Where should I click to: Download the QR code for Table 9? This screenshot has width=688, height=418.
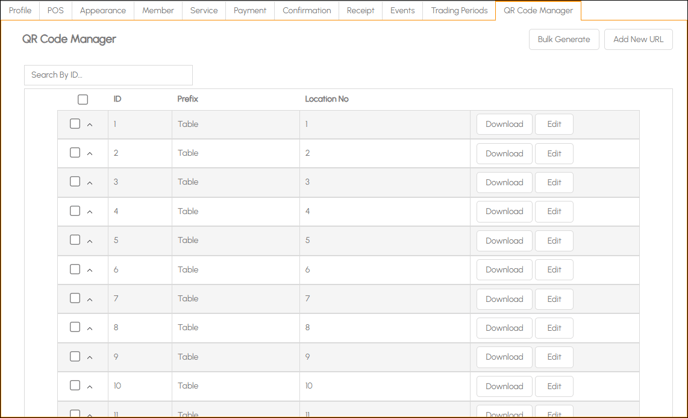504,357
